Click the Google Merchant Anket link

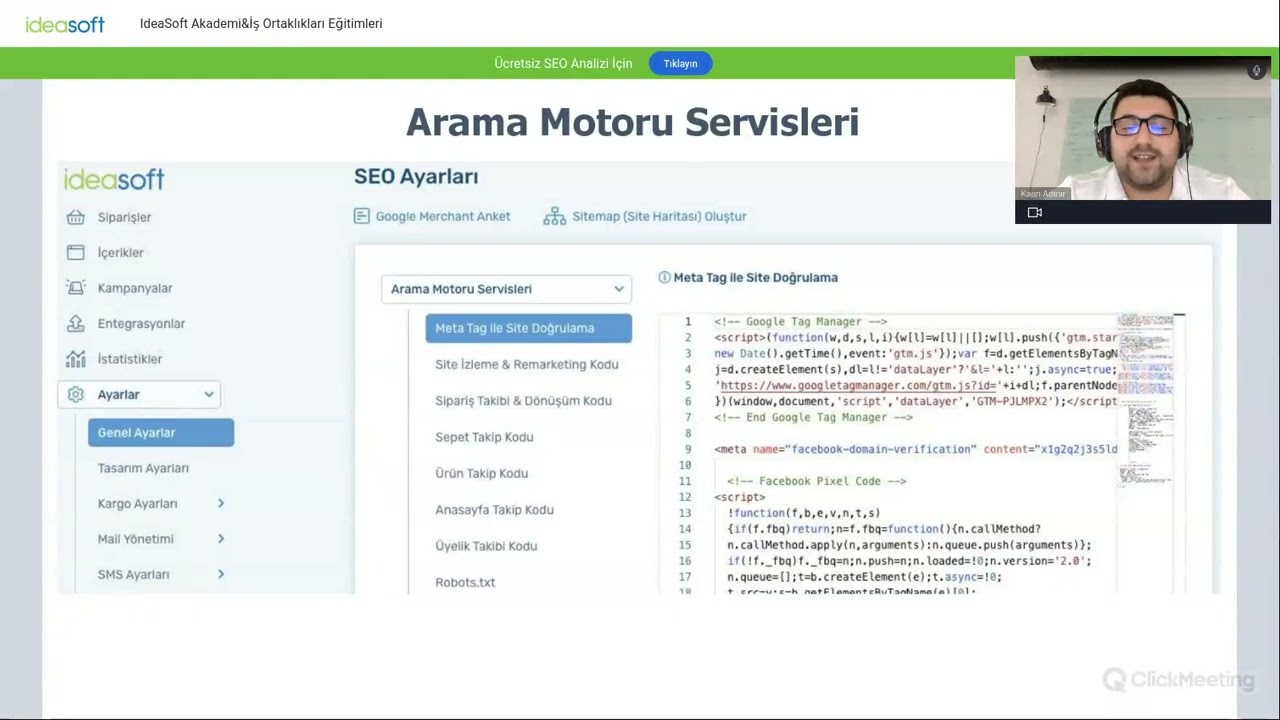[443, 216]
